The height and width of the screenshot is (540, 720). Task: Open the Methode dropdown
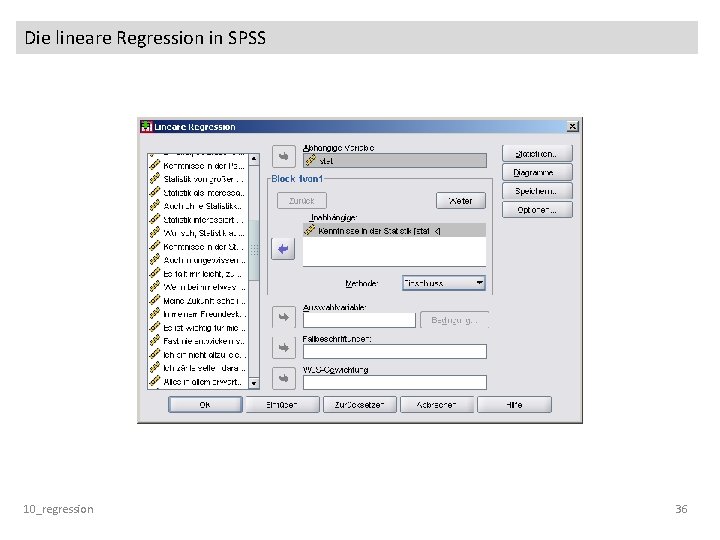[444, 283]
